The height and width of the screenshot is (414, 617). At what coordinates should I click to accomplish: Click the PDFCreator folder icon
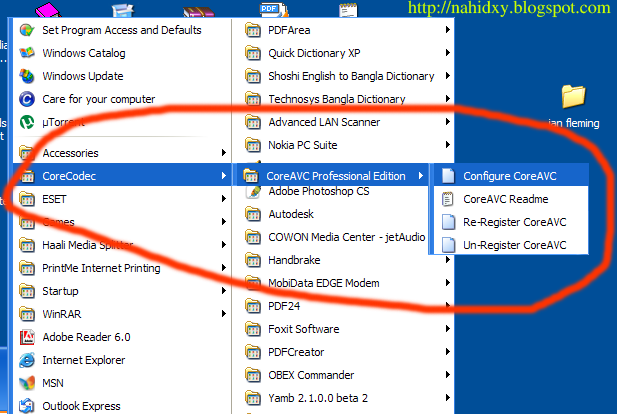point(253,352)
